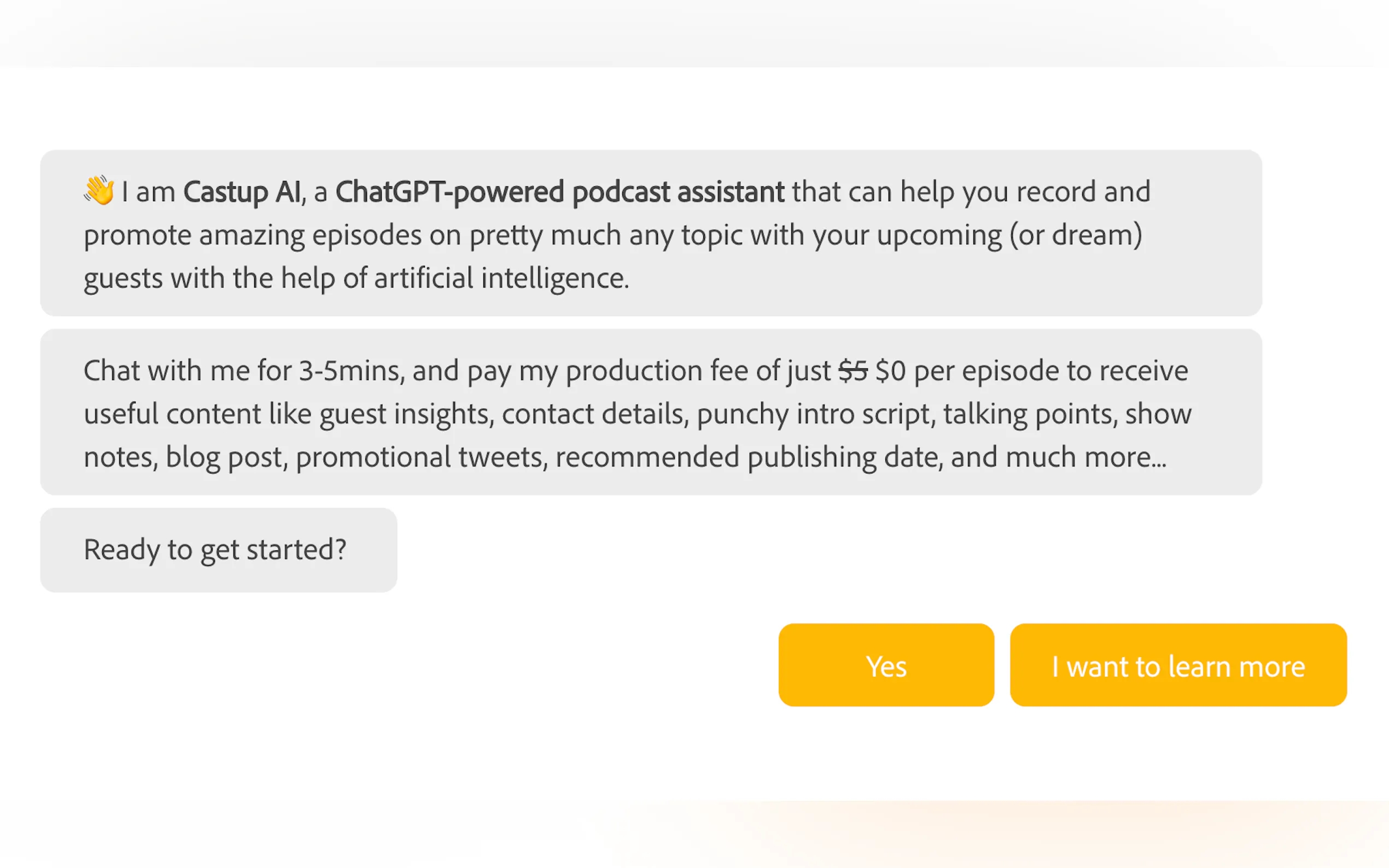Select the 'Ready to get started?' message bubble
1389x868 pixels.
coord(218,549)
